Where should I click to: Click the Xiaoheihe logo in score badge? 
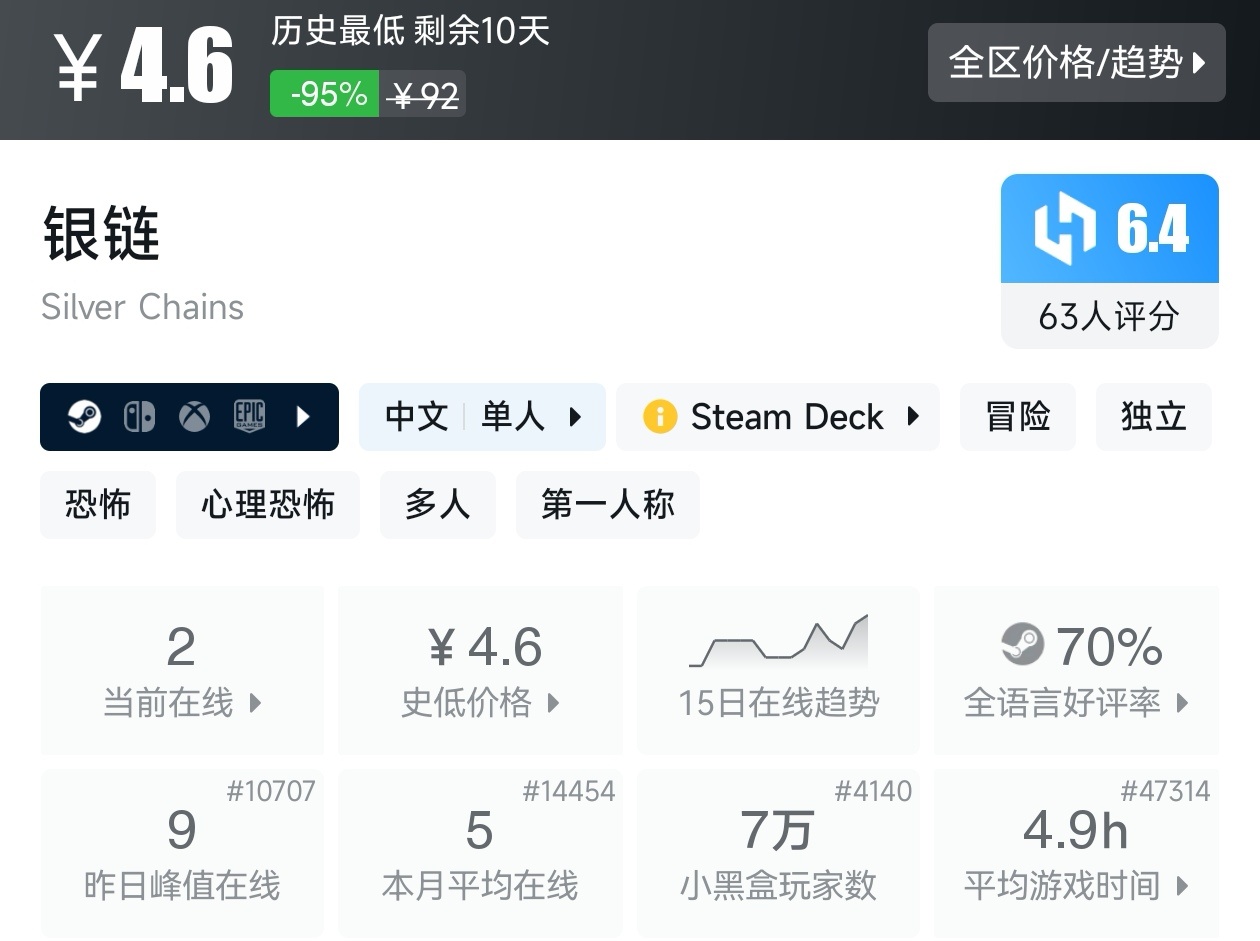[1065, 229]
